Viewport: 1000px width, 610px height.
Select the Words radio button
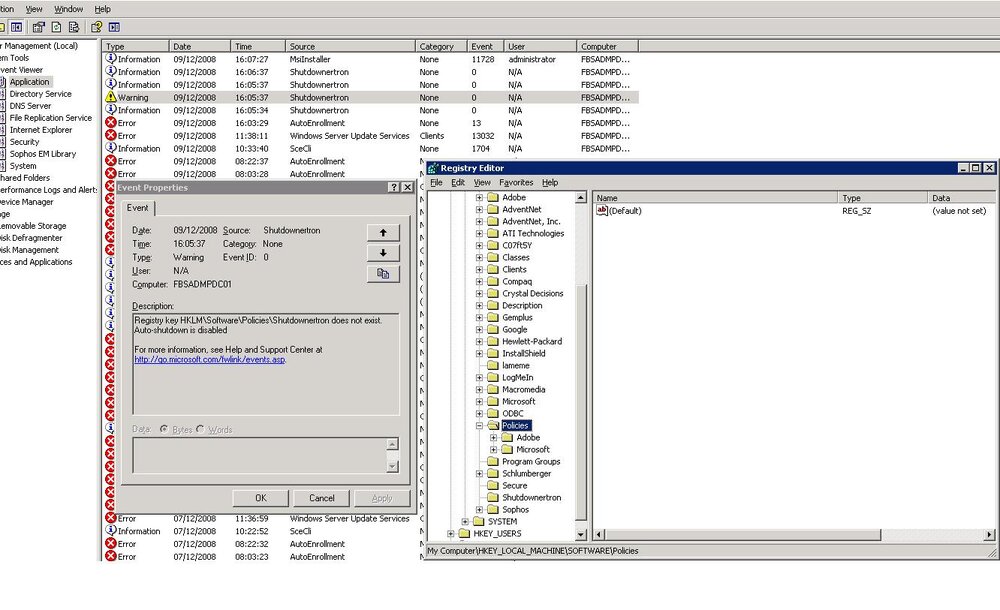[x=200, y=429]
